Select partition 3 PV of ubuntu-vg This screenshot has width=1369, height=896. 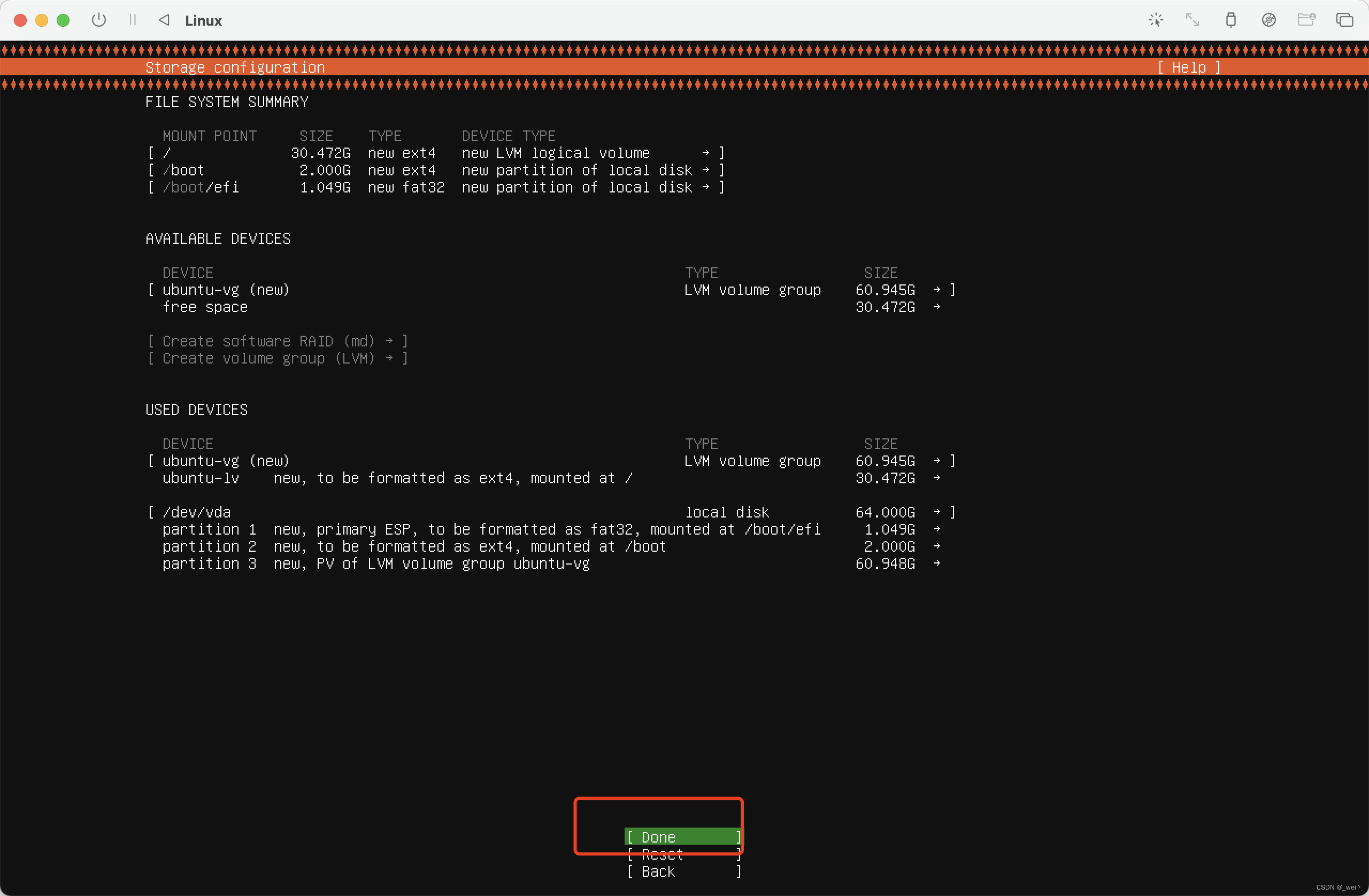(x=550, y=563)
